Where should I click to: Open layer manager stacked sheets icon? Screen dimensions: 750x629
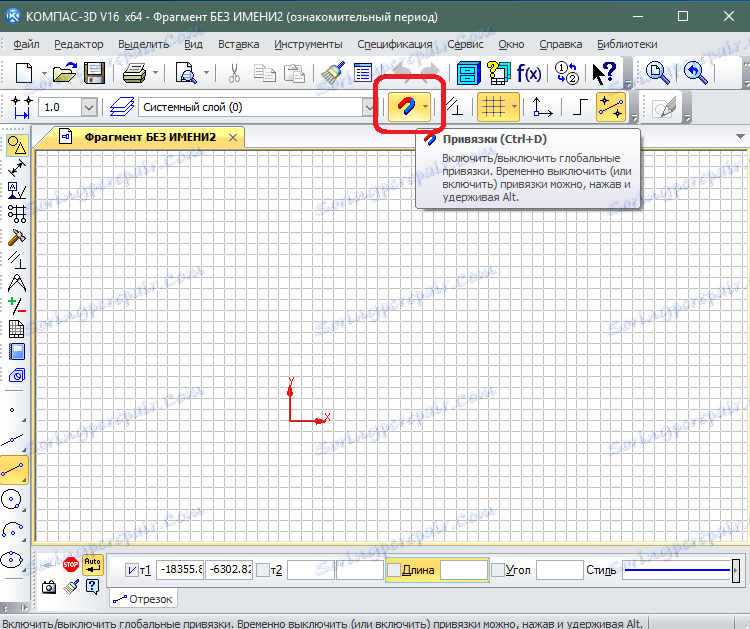click(121, 107)
